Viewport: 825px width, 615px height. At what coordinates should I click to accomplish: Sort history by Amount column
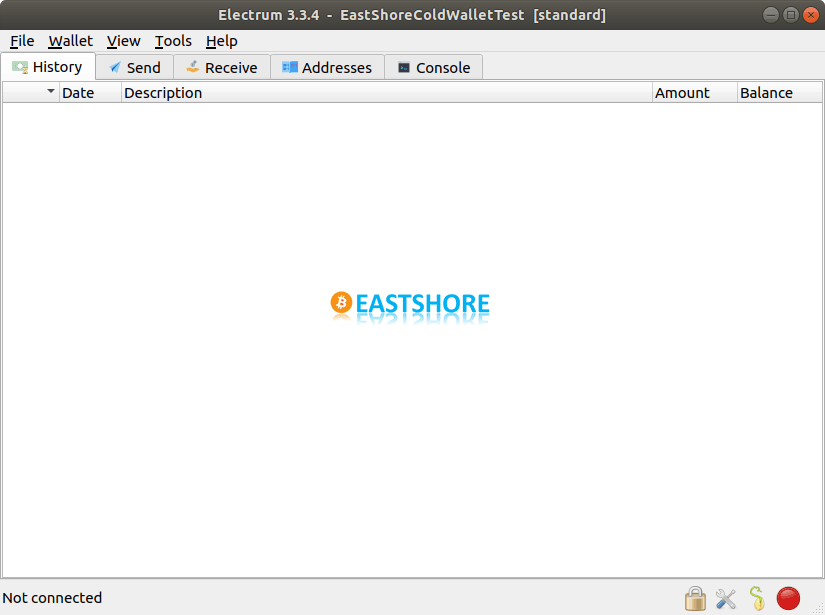coord(695,93)
